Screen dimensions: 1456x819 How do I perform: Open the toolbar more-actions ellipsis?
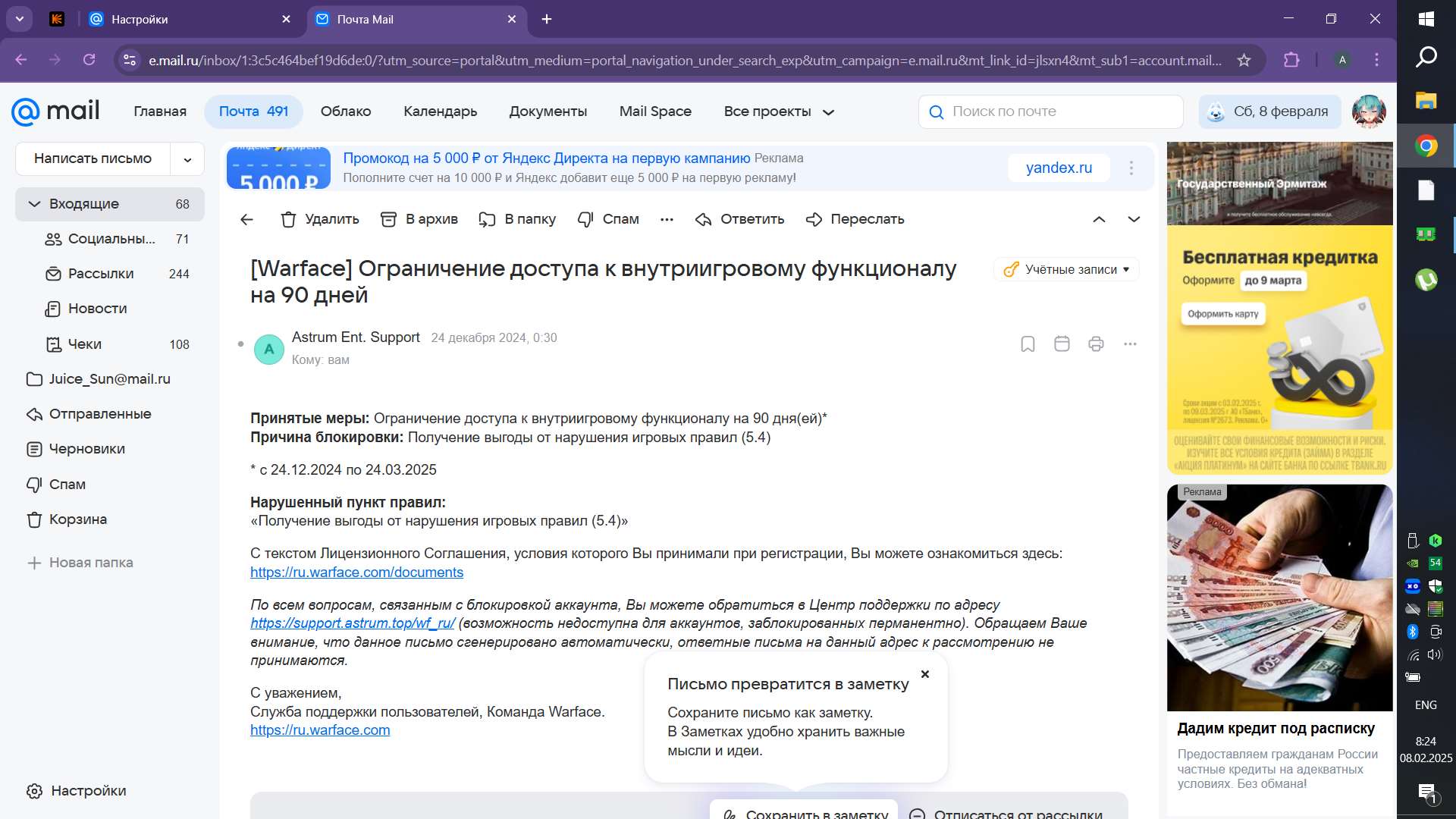667,219
